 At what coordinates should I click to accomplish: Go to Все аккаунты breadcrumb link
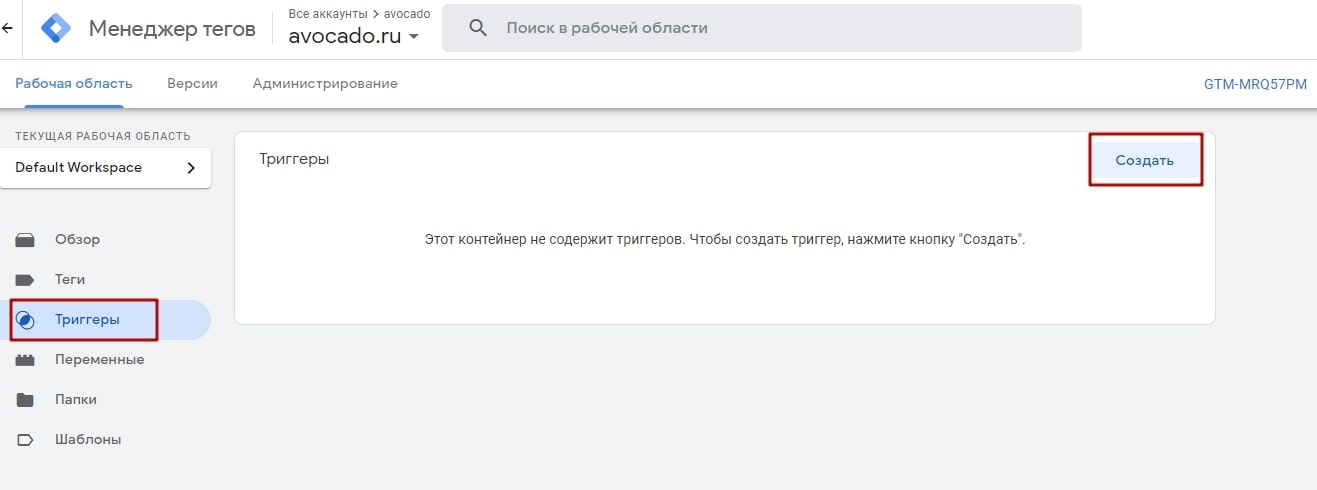(328, 14)
